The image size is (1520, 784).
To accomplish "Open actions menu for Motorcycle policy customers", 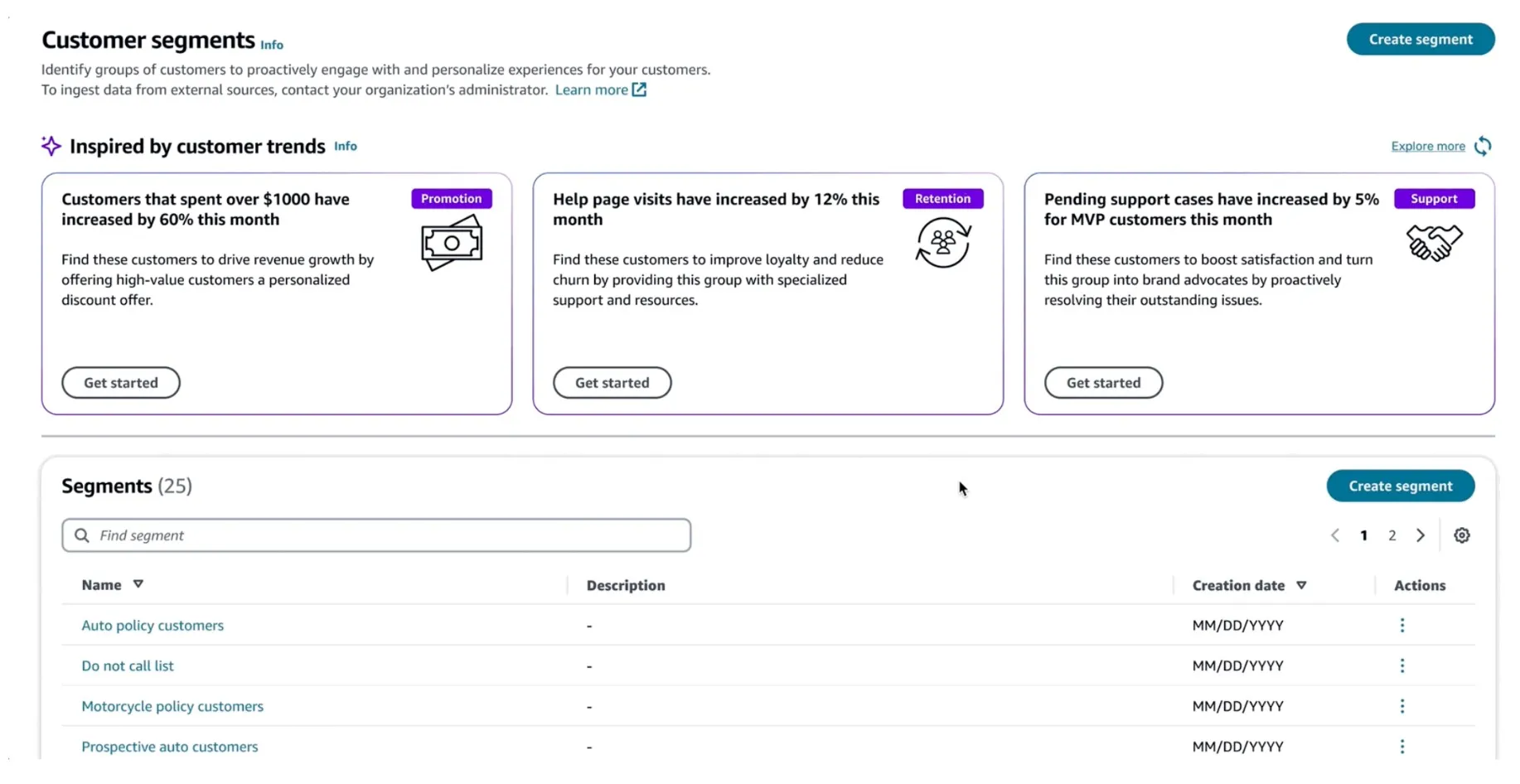I will pyautogui.click(x=1402, y=706).
